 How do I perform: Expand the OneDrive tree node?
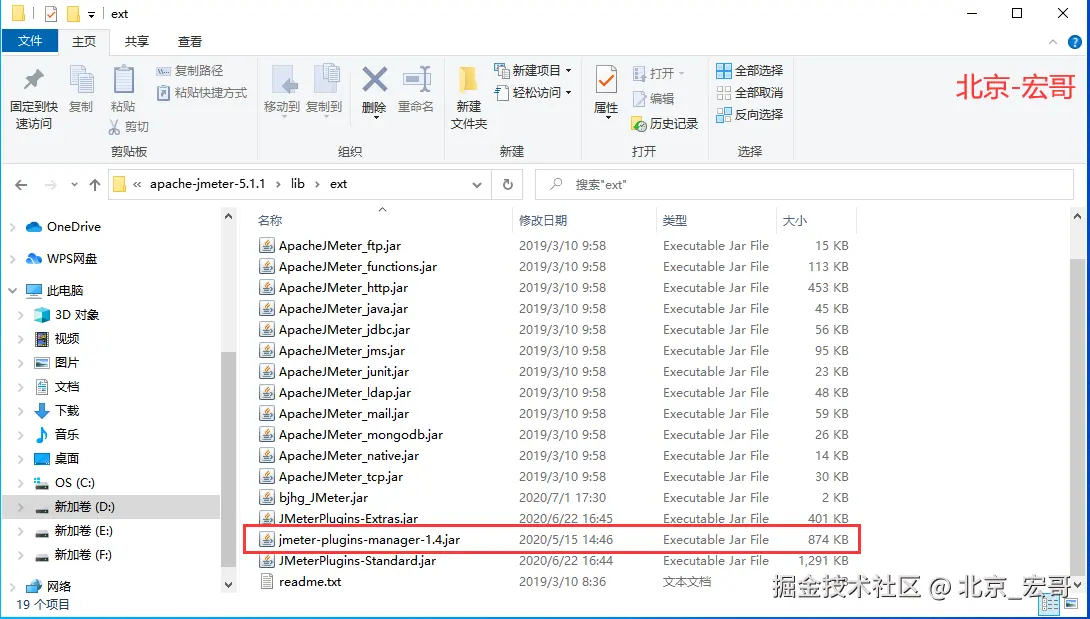tap(13, 227)
